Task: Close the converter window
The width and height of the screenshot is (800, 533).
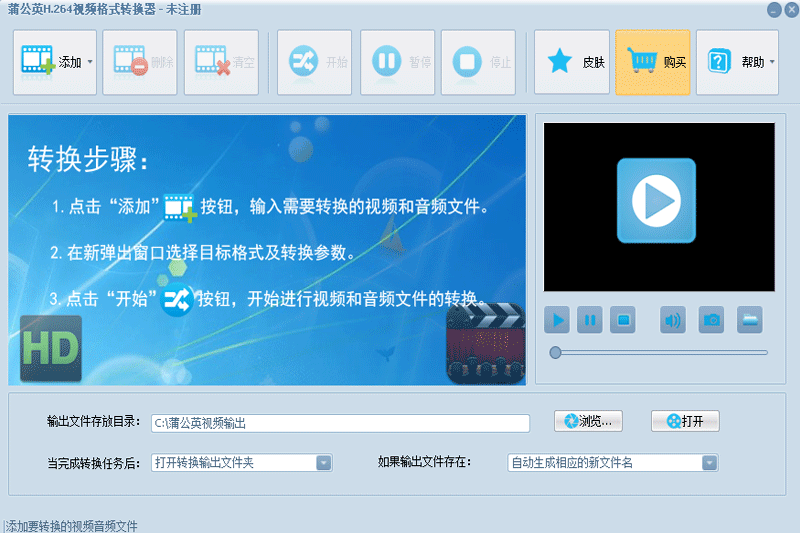Action: (x=792, y=10)
